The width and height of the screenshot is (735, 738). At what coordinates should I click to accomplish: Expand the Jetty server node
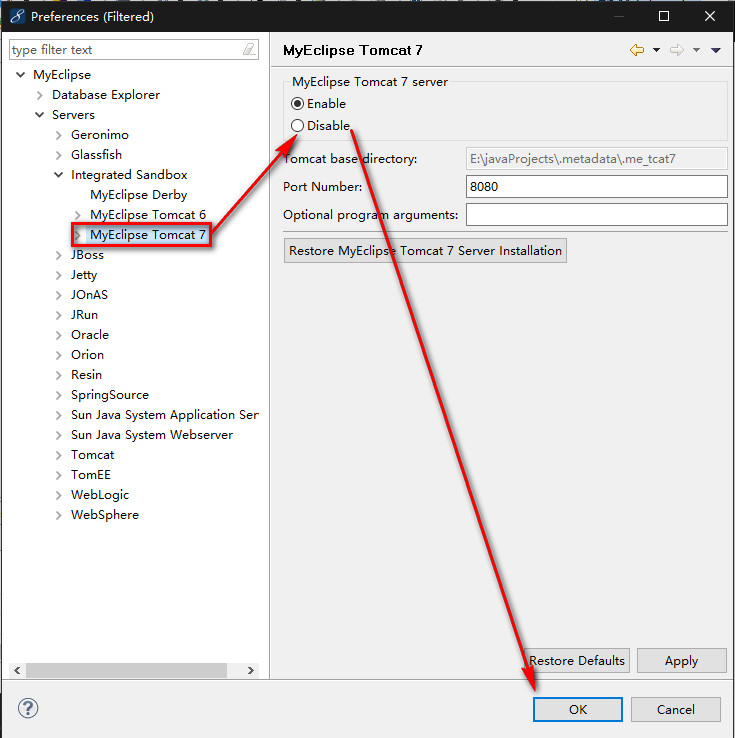click(58, 274)
